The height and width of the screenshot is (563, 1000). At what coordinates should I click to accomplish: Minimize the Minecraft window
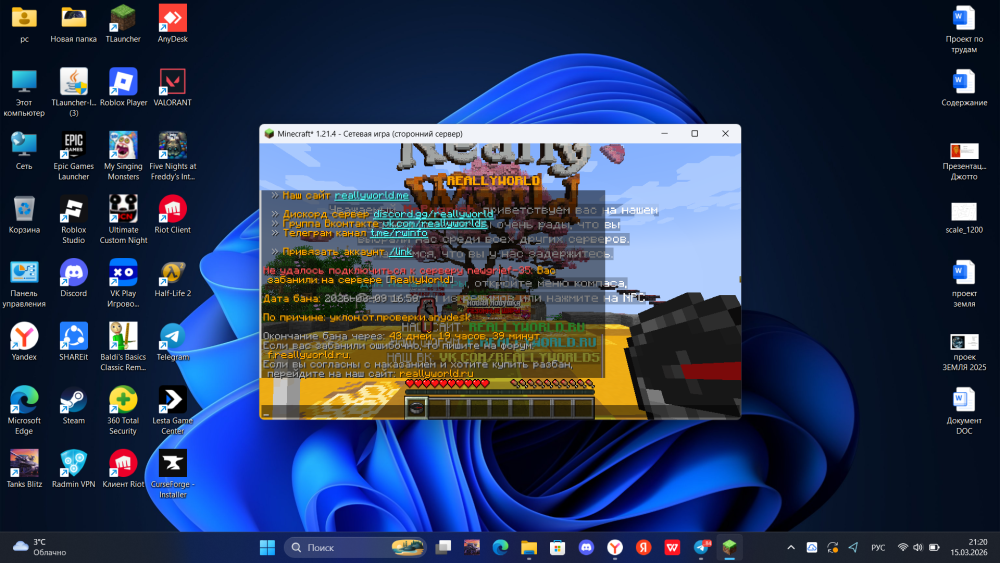pos(665,134)
